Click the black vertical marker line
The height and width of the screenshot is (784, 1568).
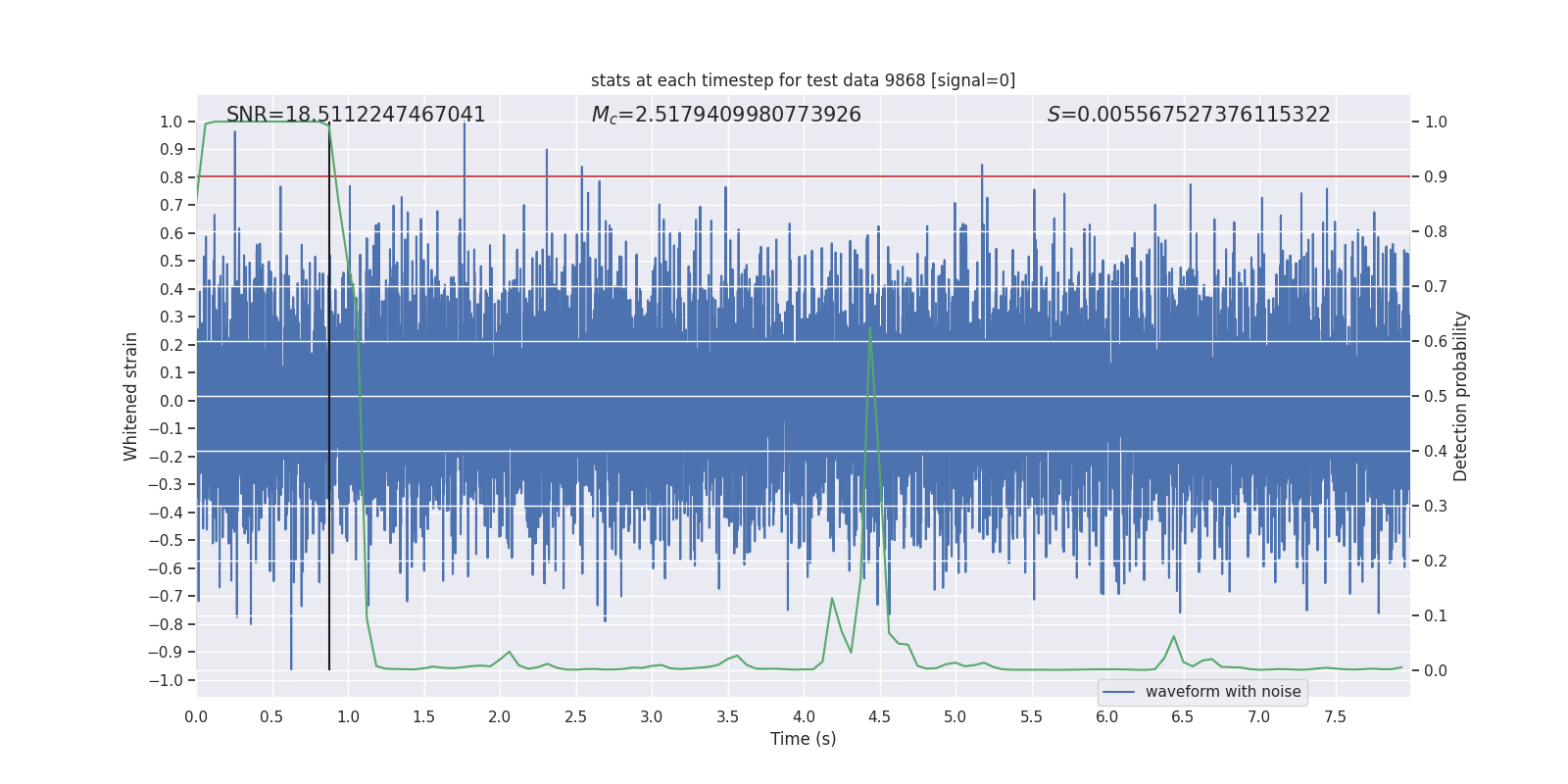[x=329, y=396]
